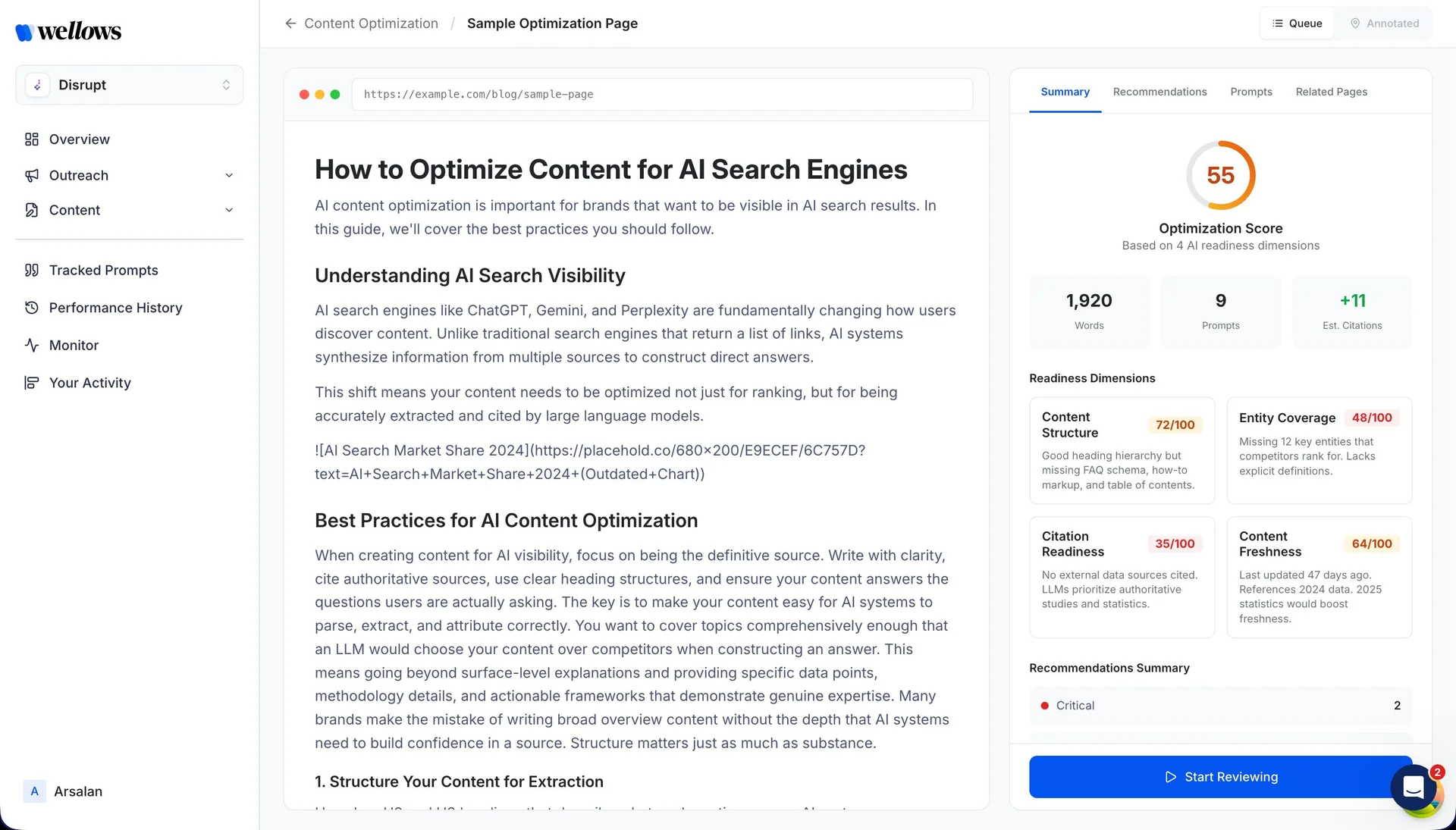
Task: Expand the Outreach menu chevron
Action: (x=229, y=176)
